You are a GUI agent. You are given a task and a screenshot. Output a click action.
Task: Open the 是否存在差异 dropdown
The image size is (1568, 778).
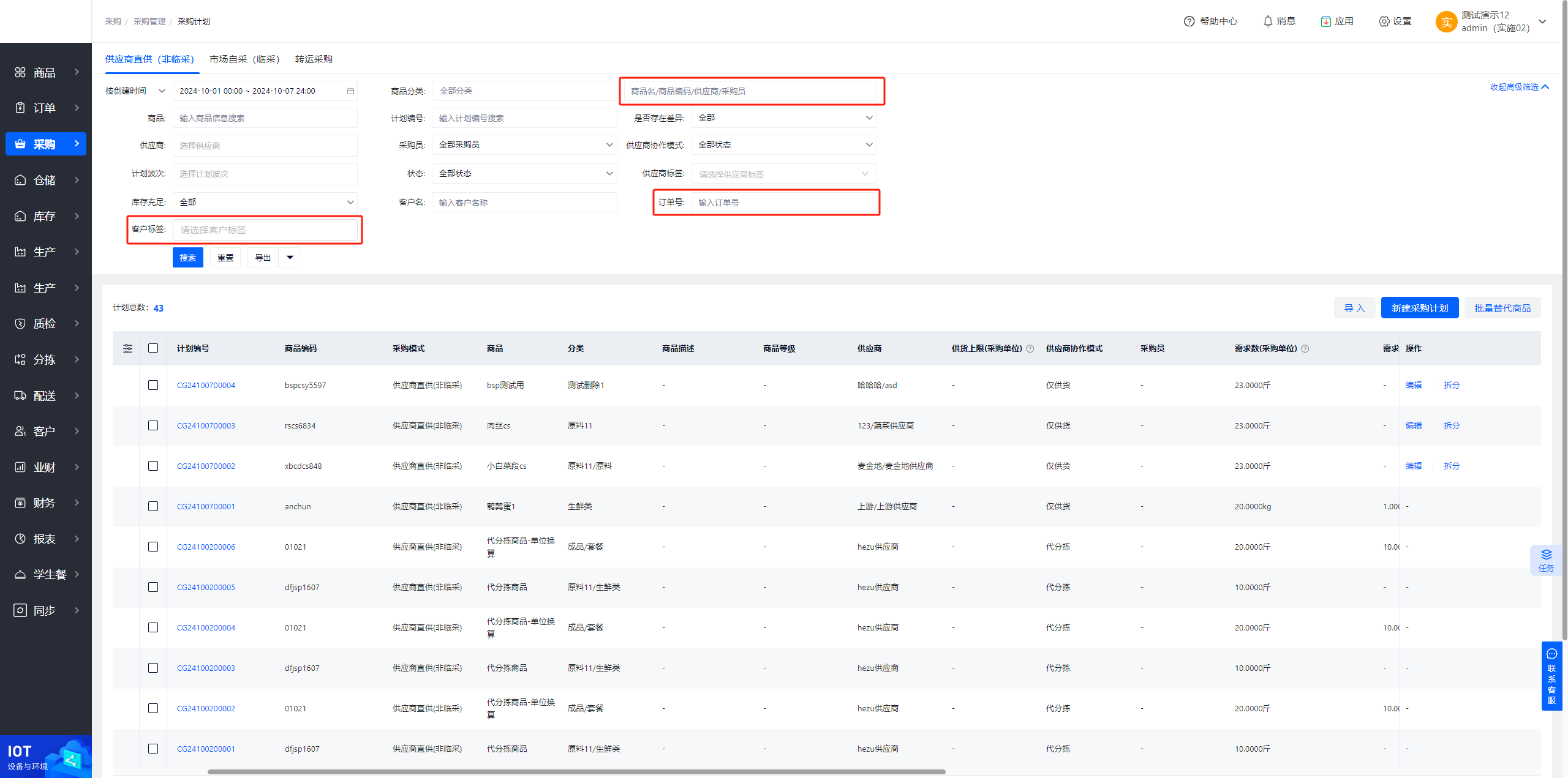783,118
